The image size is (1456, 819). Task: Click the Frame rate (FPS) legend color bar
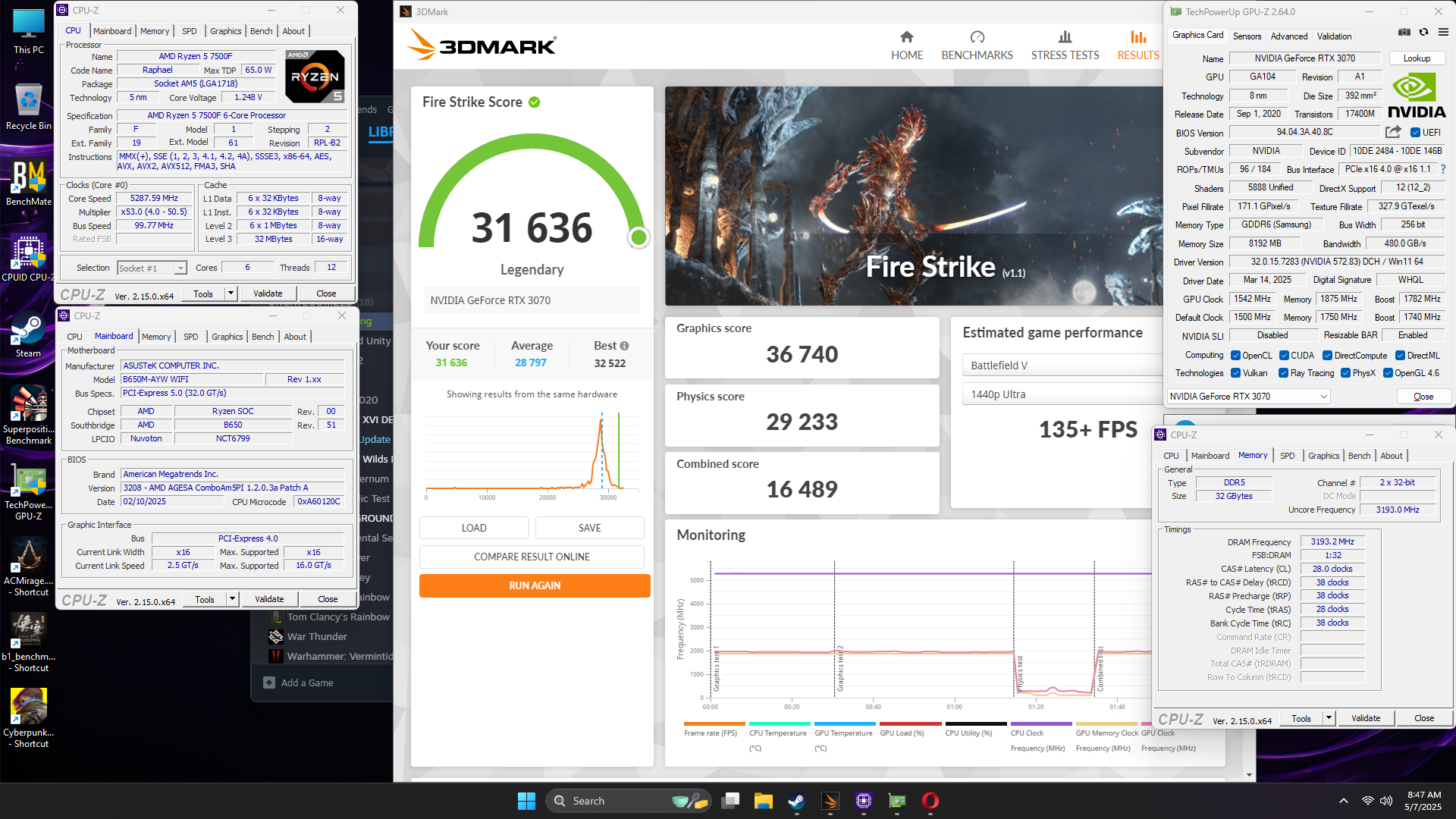714,723
